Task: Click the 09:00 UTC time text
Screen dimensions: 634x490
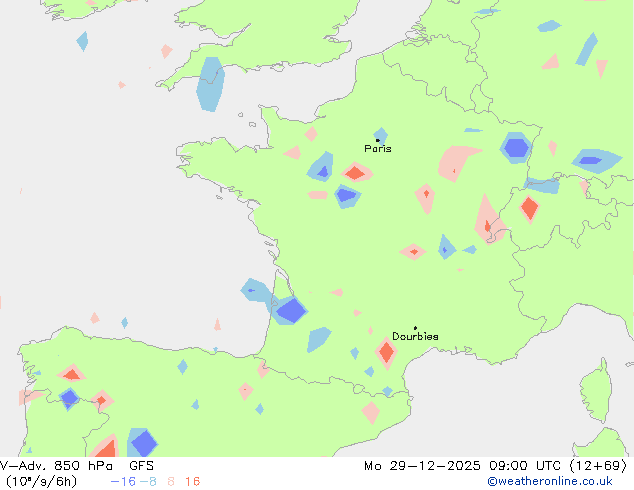Action: [x=524, y=466]
